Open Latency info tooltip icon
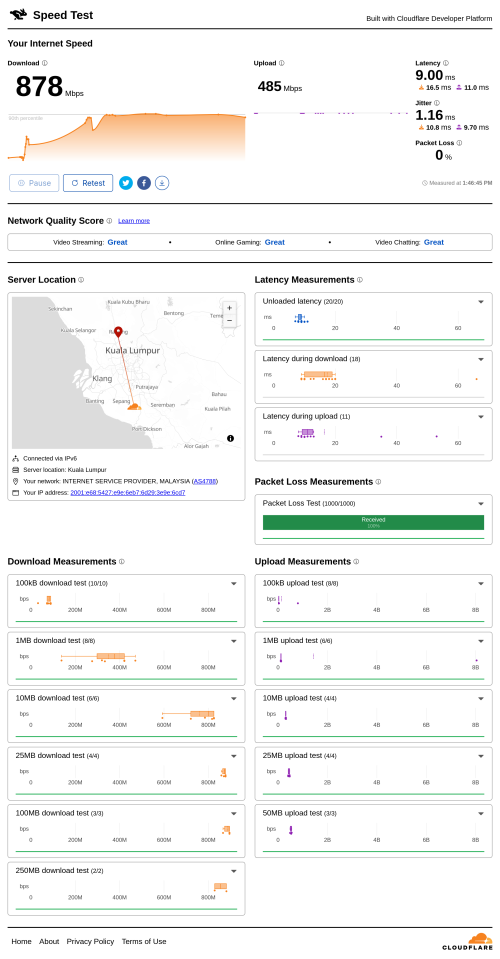Image resolution: width=500 pixels, height=959 pixels. 446,63
